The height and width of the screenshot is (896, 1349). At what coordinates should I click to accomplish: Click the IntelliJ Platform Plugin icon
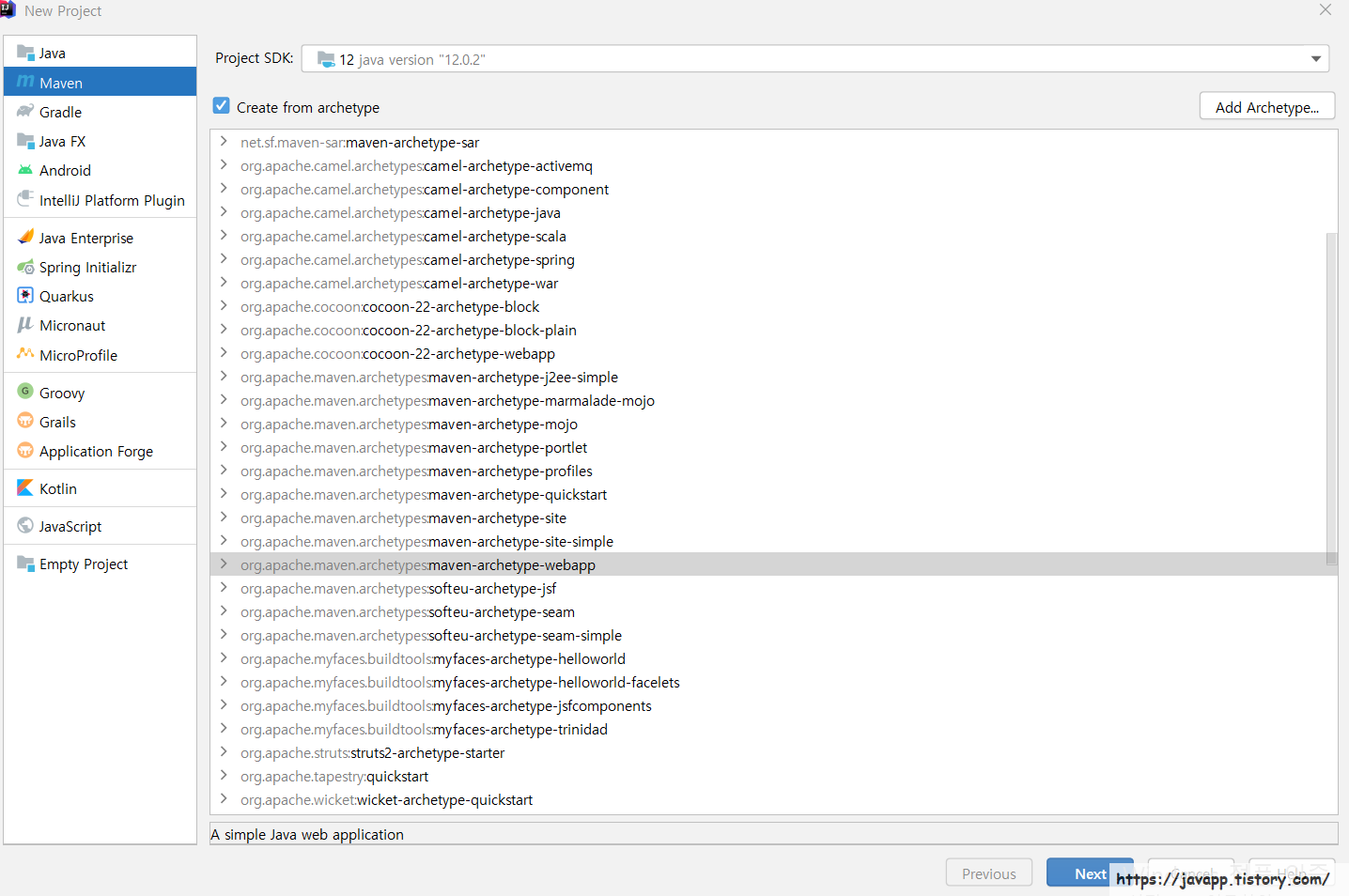pos(25,199)
